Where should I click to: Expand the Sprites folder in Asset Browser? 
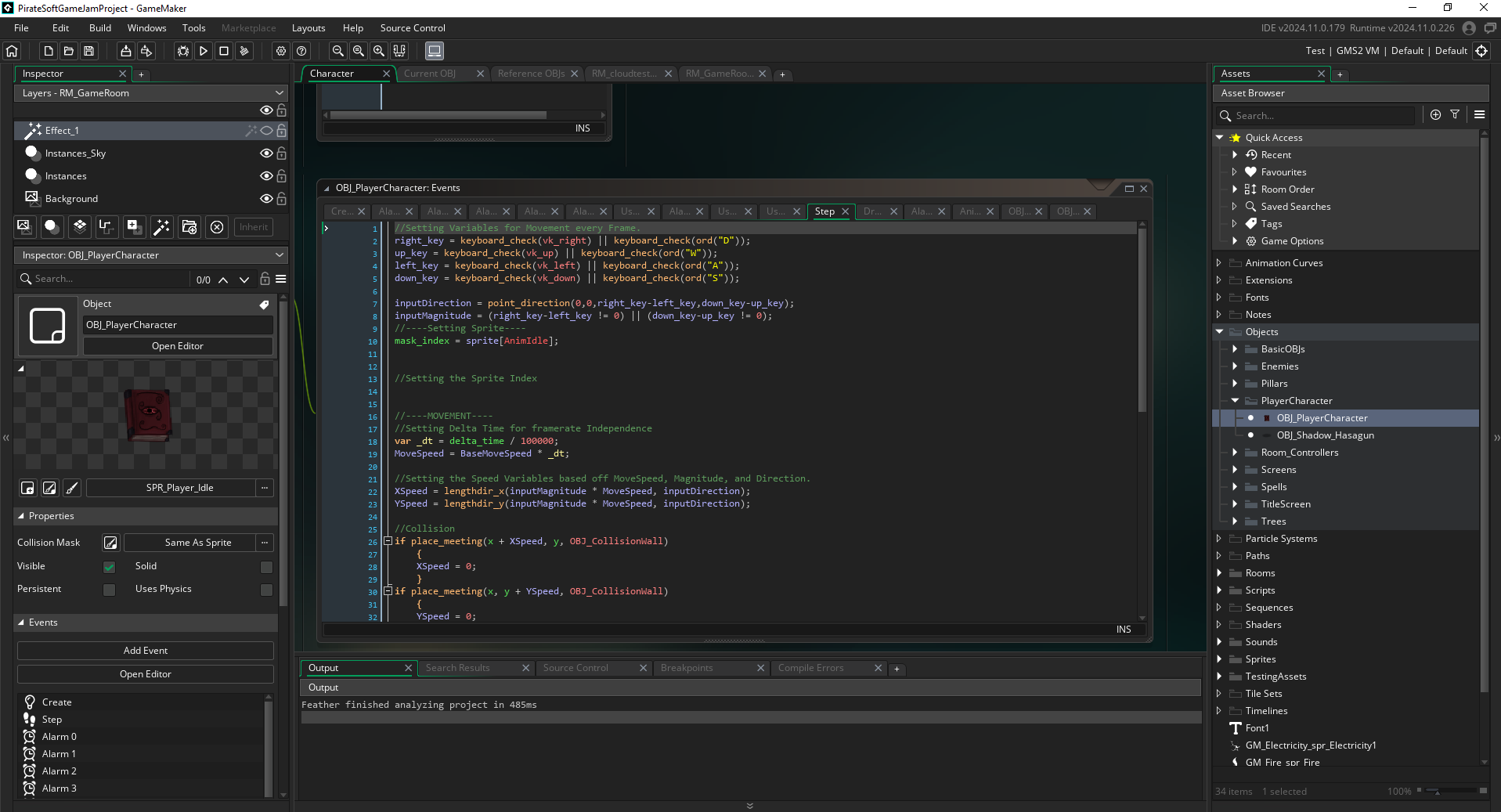click(1219, 659)
